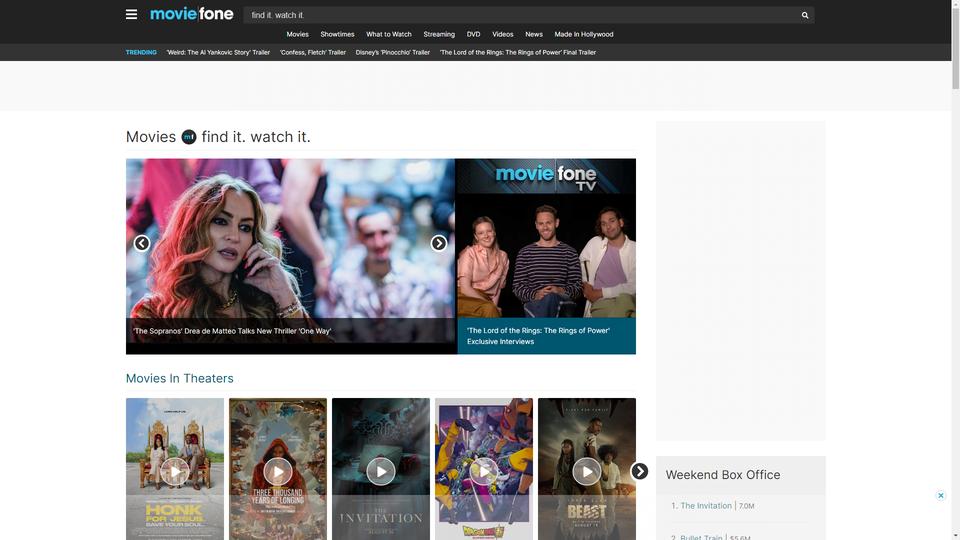Open Disney's 'Pinocchio' Trailer link
The width and height of the screenshot is (960, 540).
[392, 53]
